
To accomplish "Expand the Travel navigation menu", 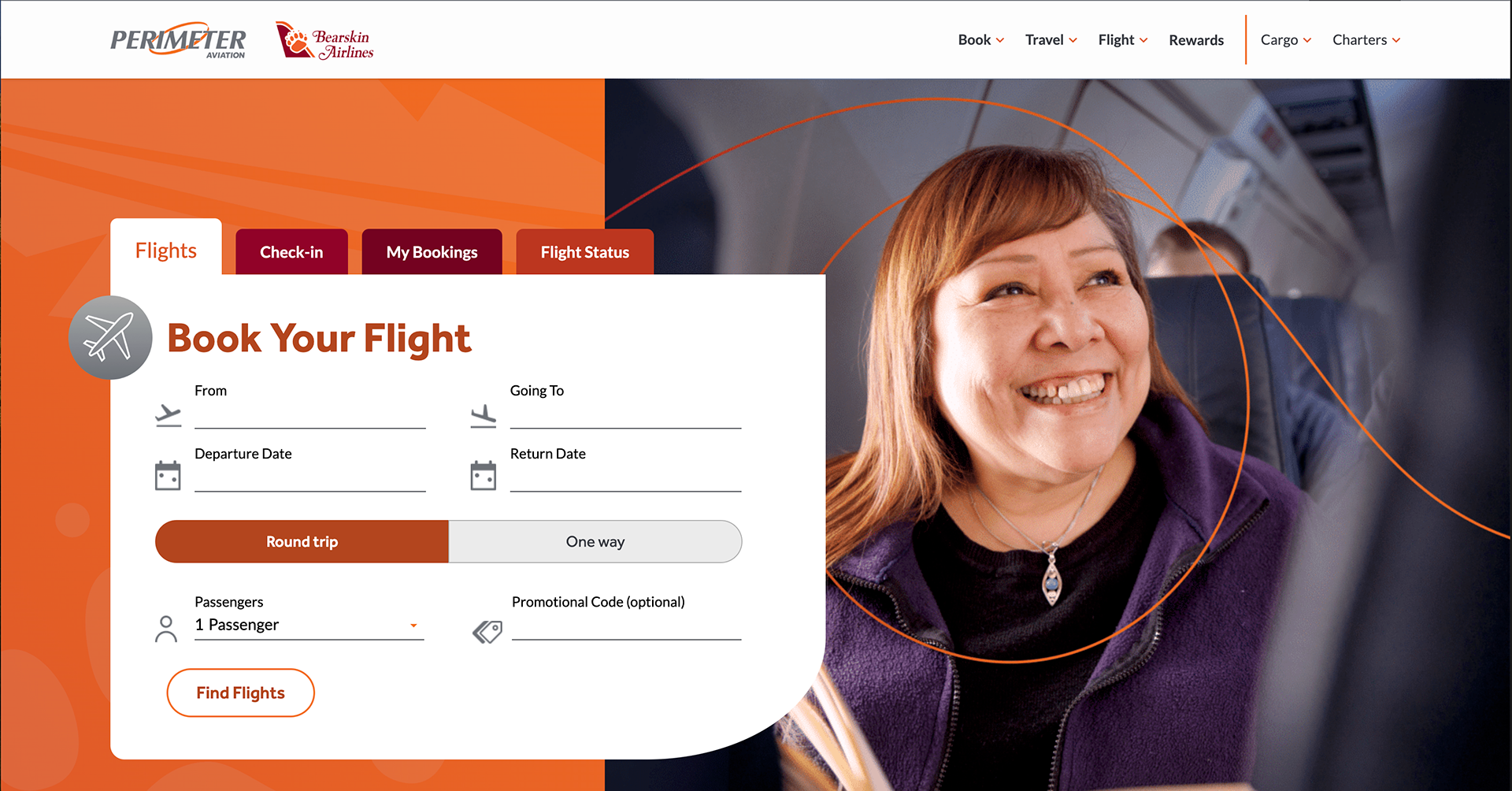I will pyautogui.click(x=1051, y=40).
